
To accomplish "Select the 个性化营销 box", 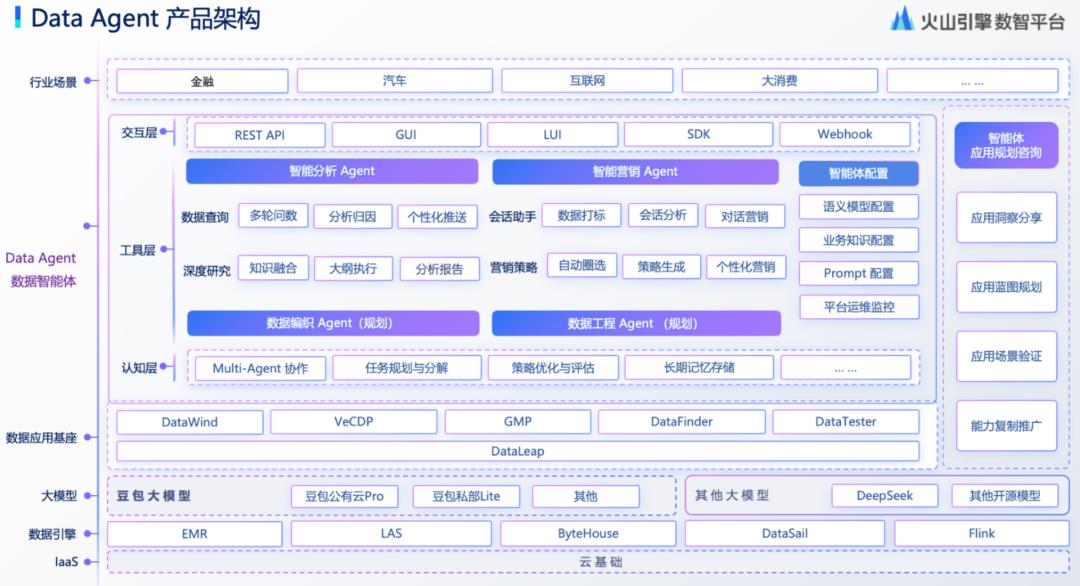I will click(x=746, y=267).
